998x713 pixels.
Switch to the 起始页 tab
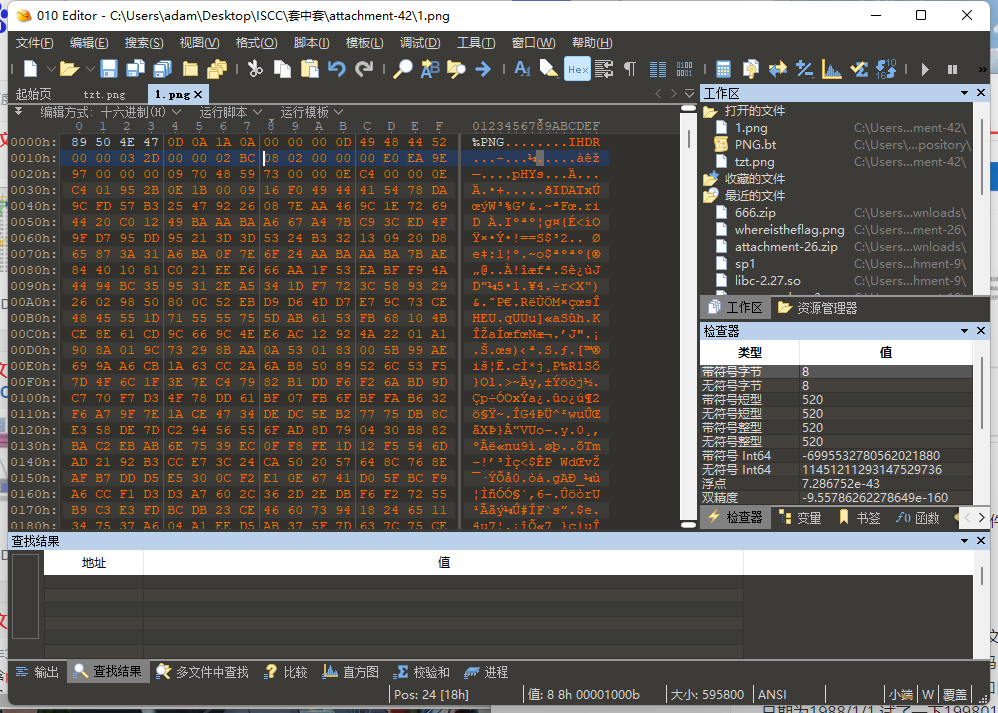(x=33, y=94)
